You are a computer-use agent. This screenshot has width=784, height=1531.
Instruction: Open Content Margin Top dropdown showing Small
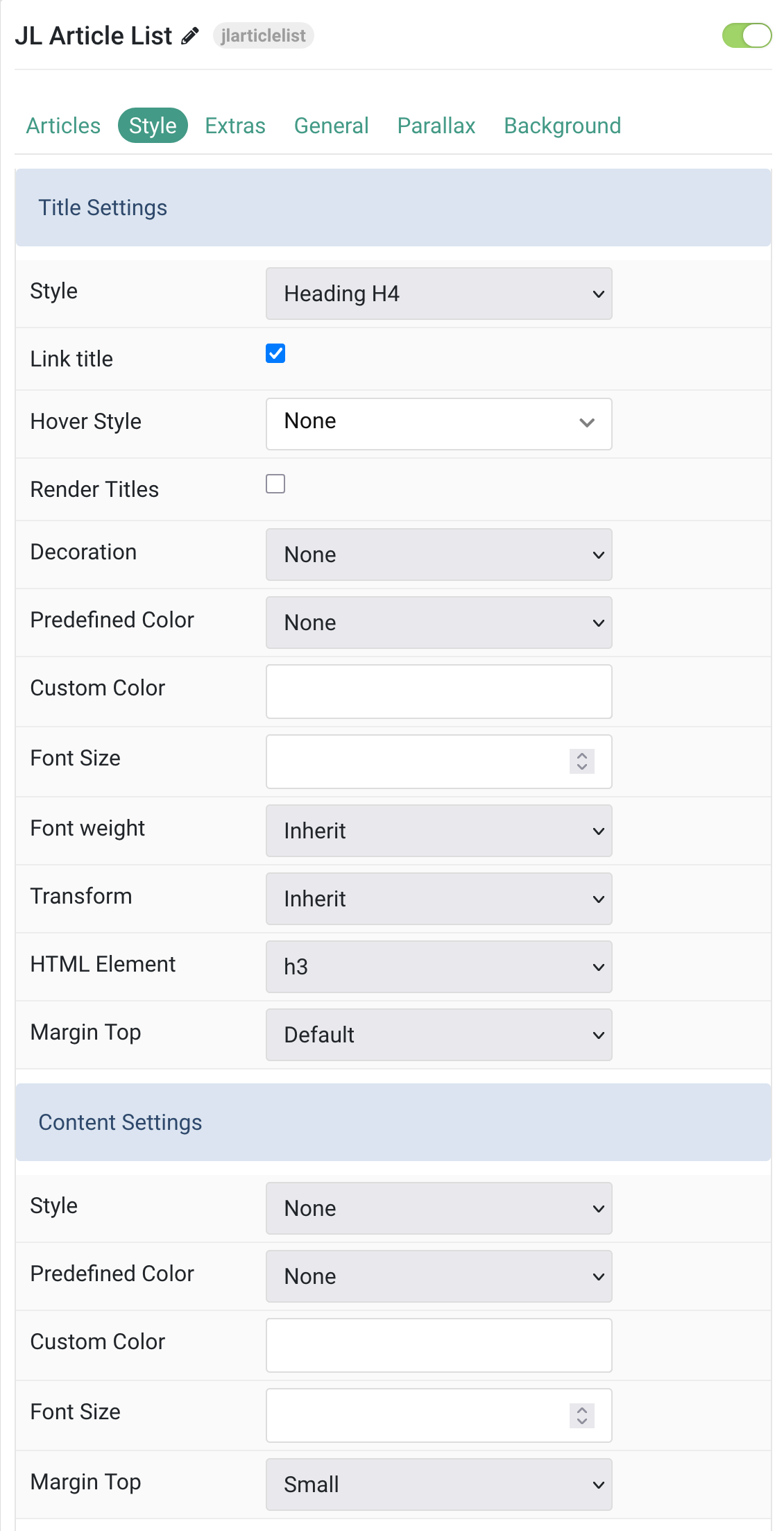click(438, 1485)
